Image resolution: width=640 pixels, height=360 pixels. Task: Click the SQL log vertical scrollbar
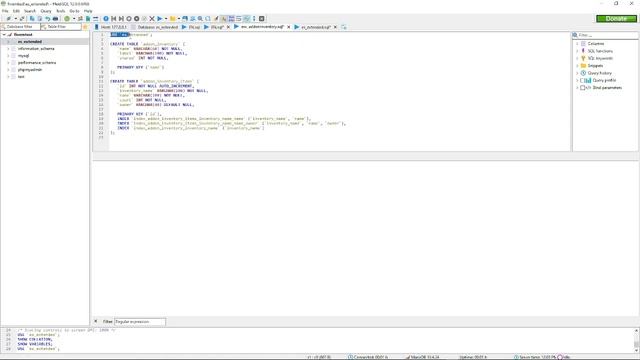636,340
